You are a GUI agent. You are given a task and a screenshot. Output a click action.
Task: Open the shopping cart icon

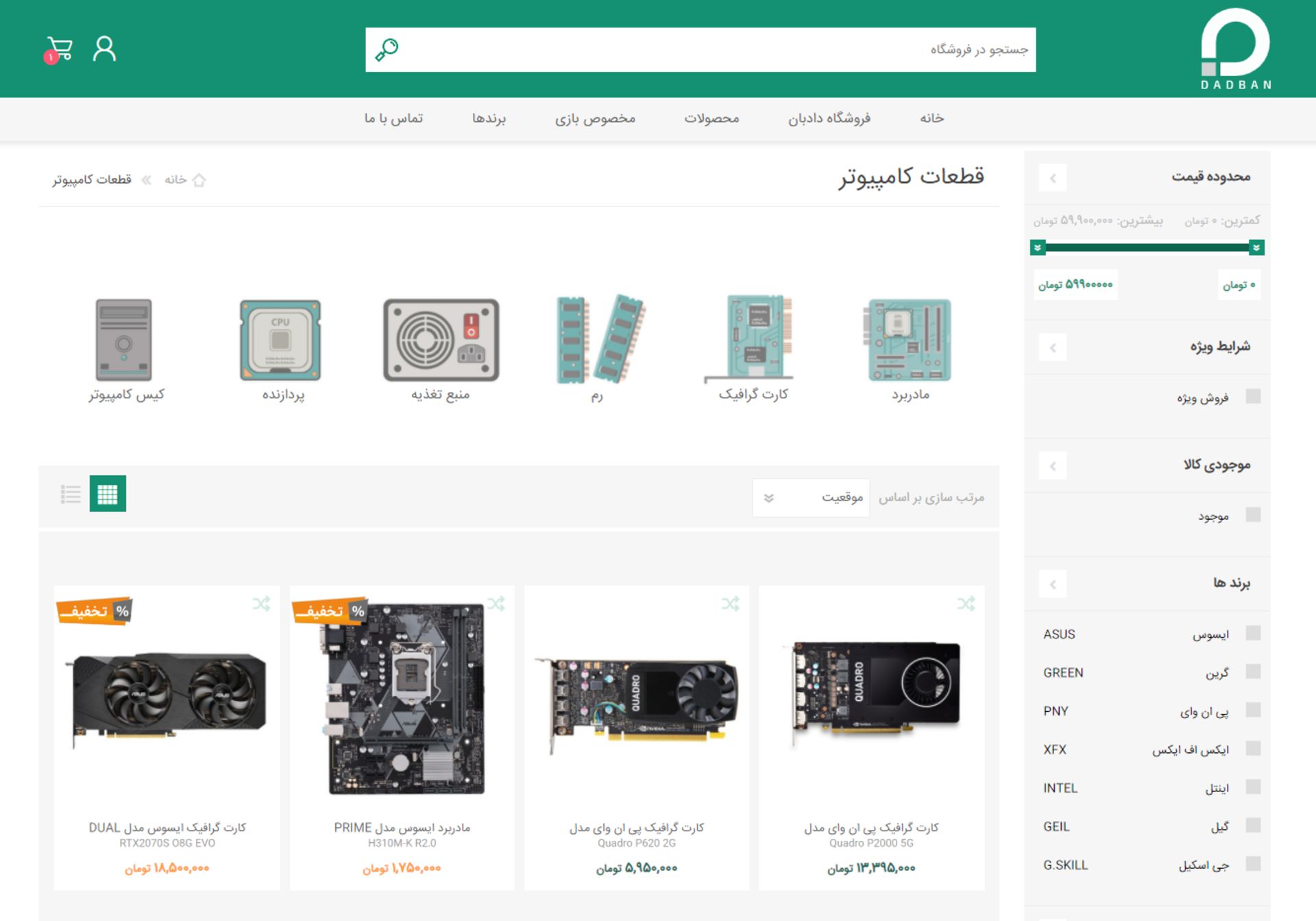click(x=59, y=49)
